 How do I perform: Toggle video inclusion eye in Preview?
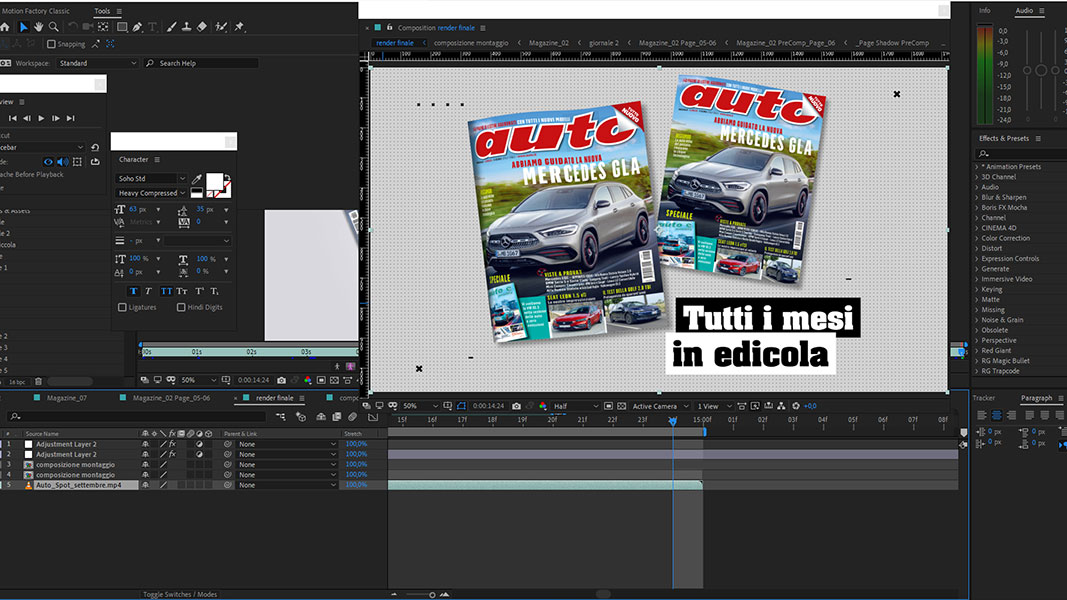(x=48, y=162)
